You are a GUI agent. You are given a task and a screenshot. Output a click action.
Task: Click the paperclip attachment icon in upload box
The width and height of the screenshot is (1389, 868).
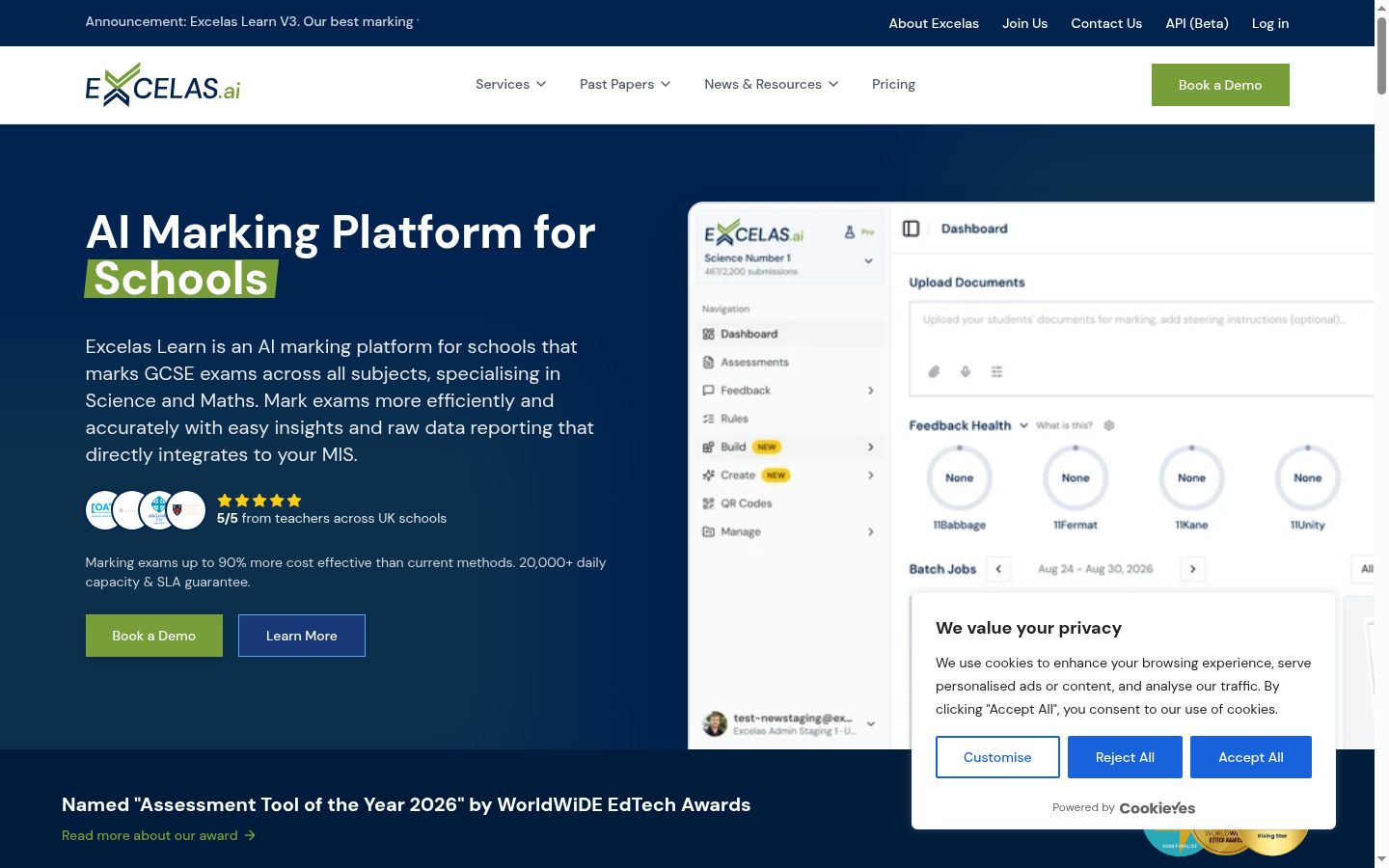[934, 371]
